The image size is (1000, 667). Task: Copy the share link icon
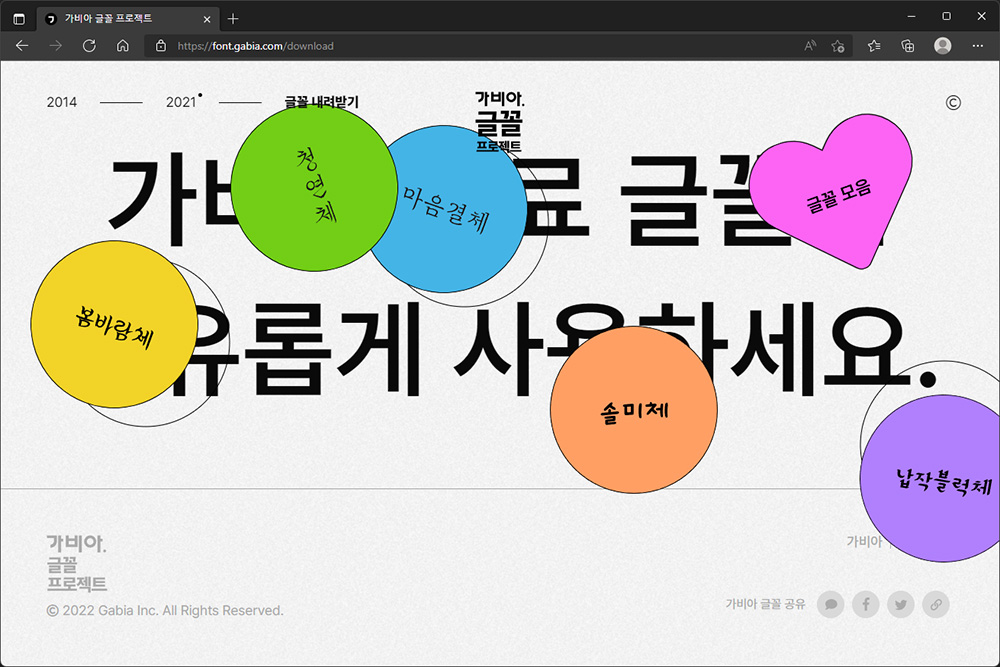coord(936,604)
